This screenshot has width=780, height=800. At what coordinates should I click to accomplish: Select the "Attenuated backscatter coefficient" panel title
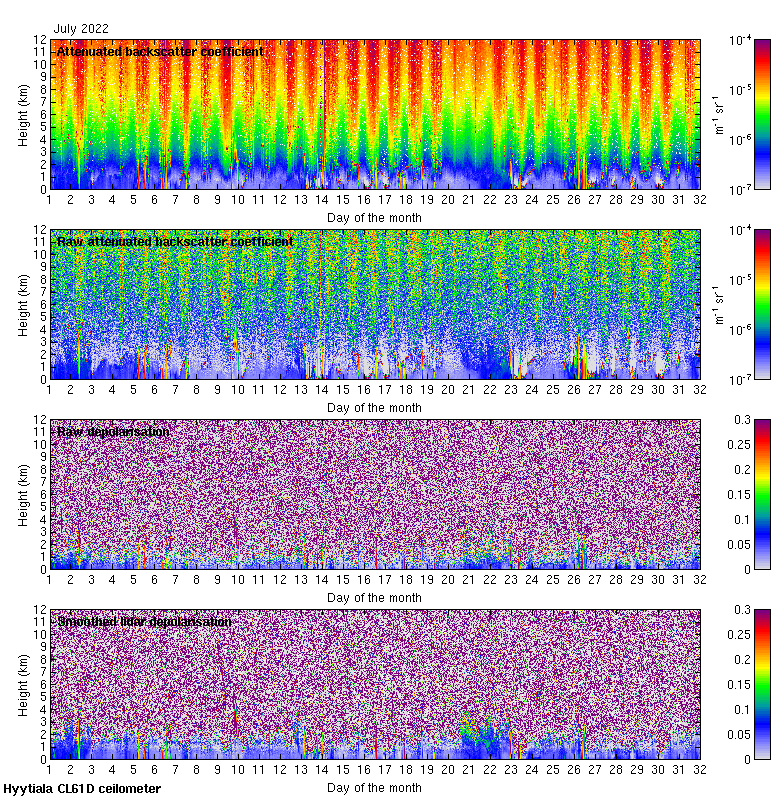(x=160, y=52)
